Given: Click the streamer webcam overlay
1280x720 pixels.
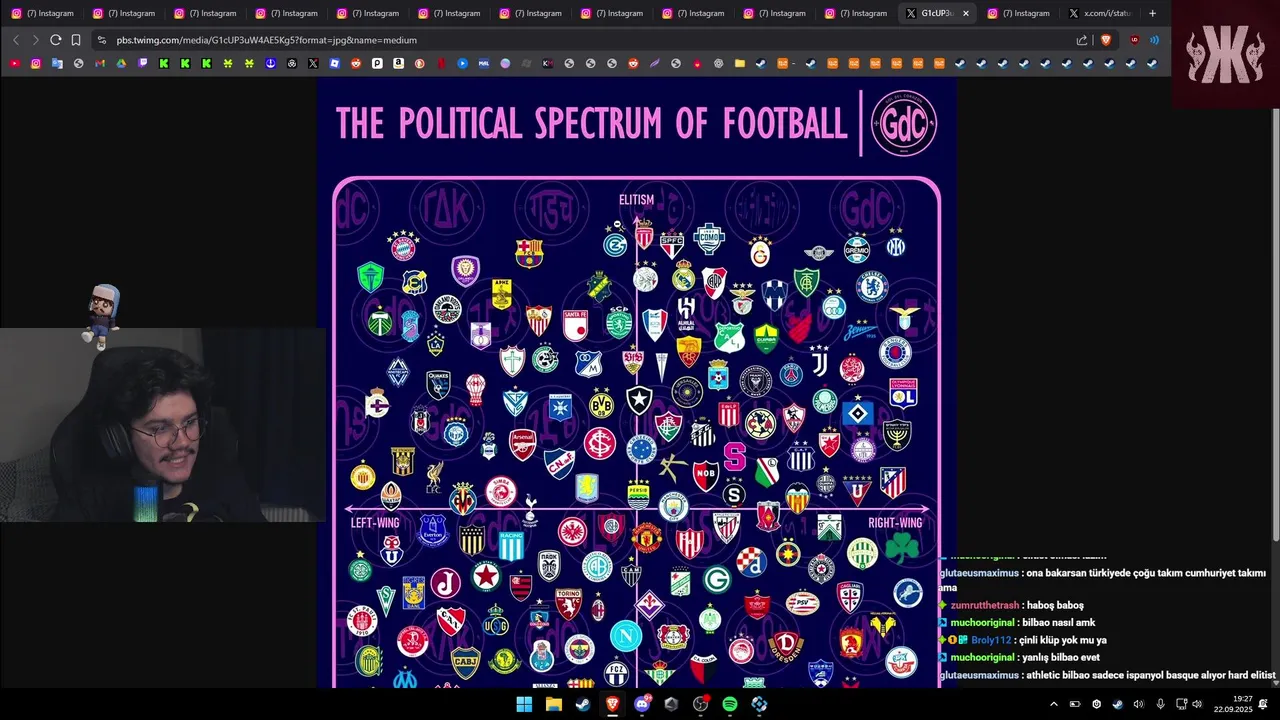Looking at the screenshot, I should pos(162,425).
